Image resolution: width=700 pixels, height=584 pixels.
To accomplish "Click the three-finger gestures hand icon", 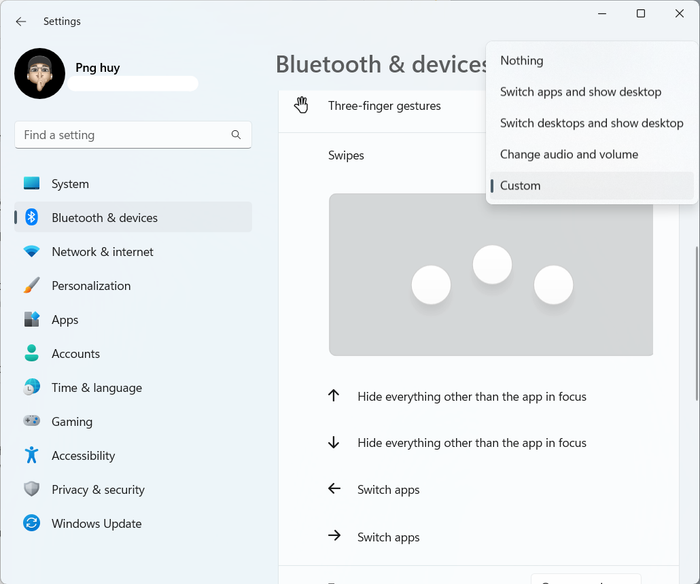I will point(301,105).
